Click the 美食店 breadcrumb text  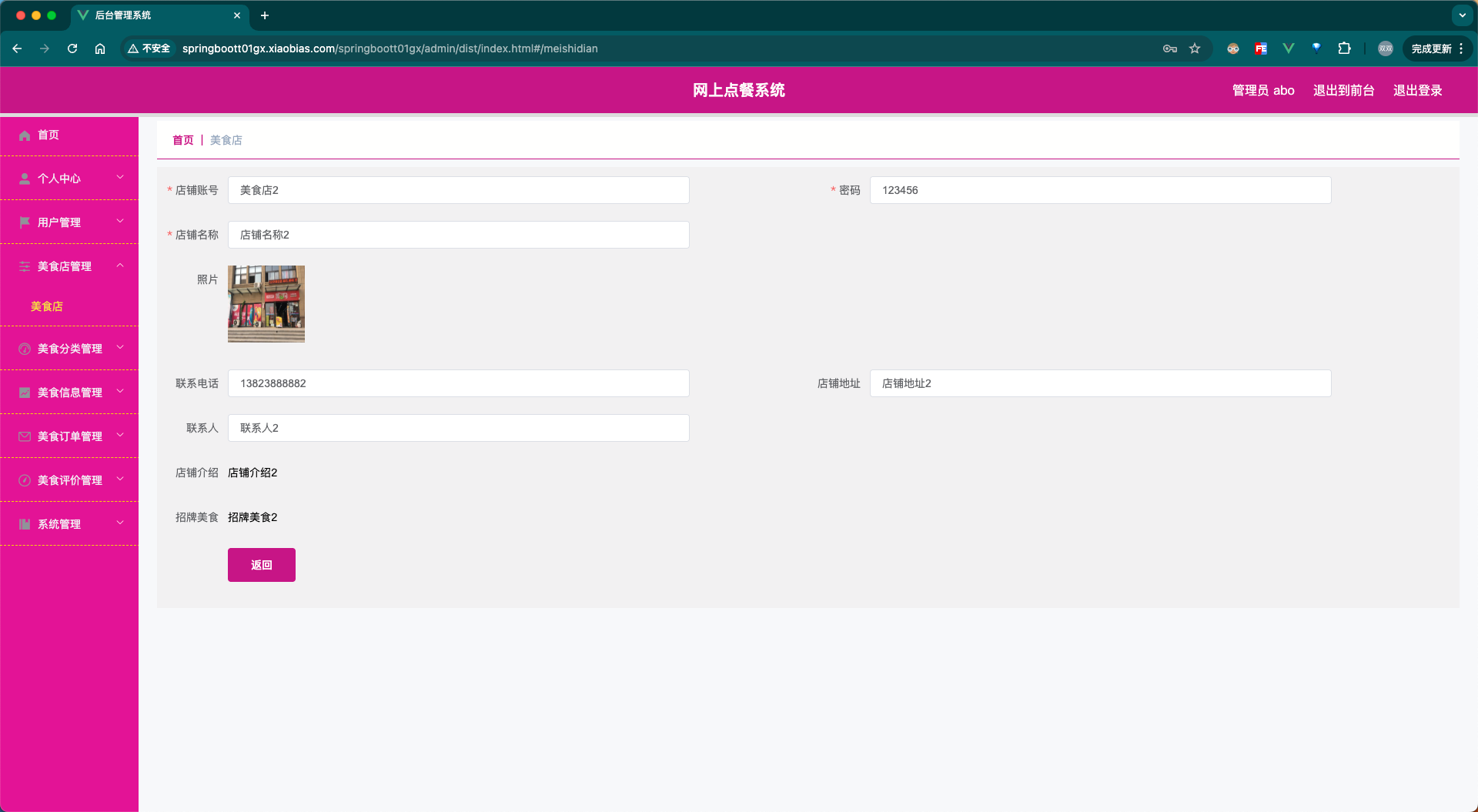(x=226, y=140)
